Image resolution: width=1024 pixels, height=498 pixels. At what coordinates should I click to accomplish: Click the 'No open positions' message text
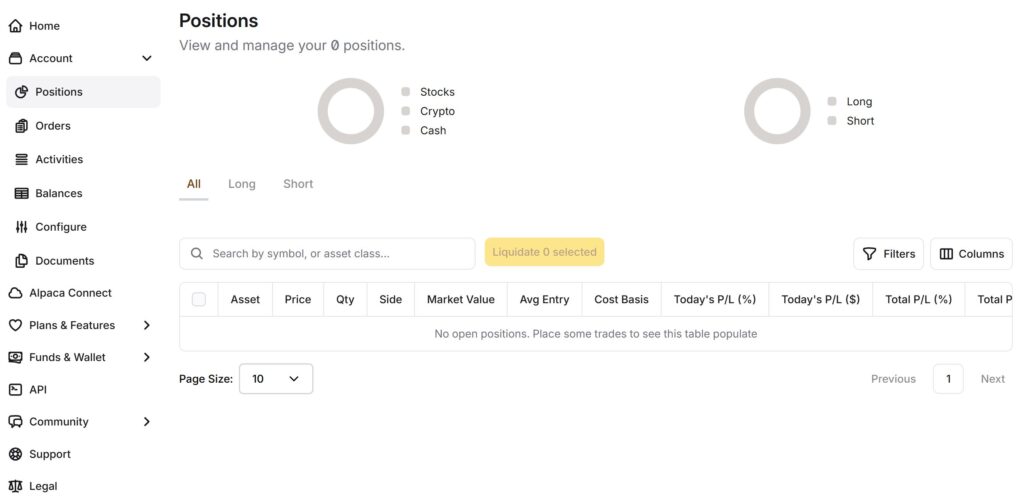point(596,334)
